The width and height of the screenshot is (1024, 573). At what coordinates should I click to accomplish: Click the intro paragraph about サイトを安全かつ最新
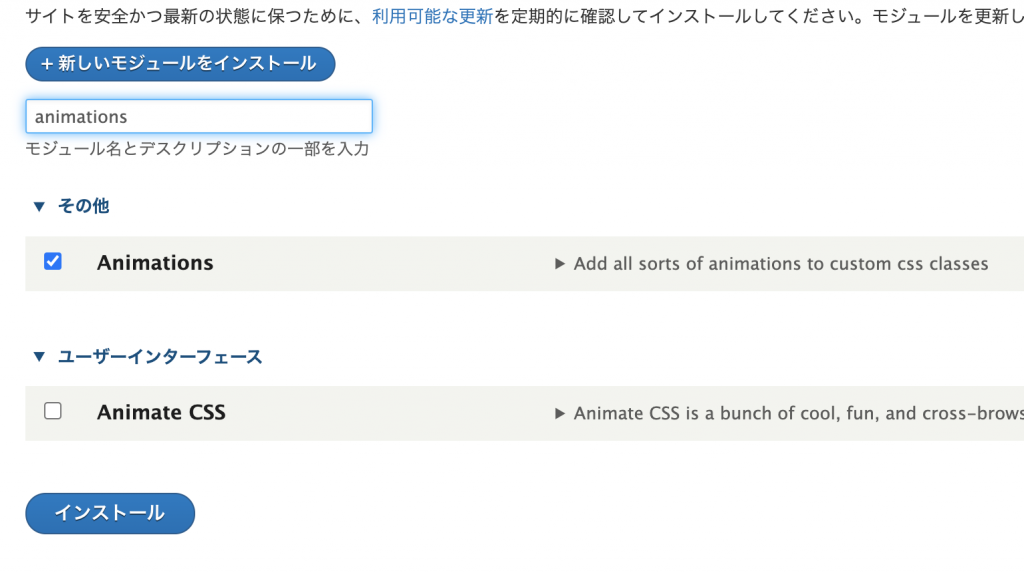tap(190, 17)
